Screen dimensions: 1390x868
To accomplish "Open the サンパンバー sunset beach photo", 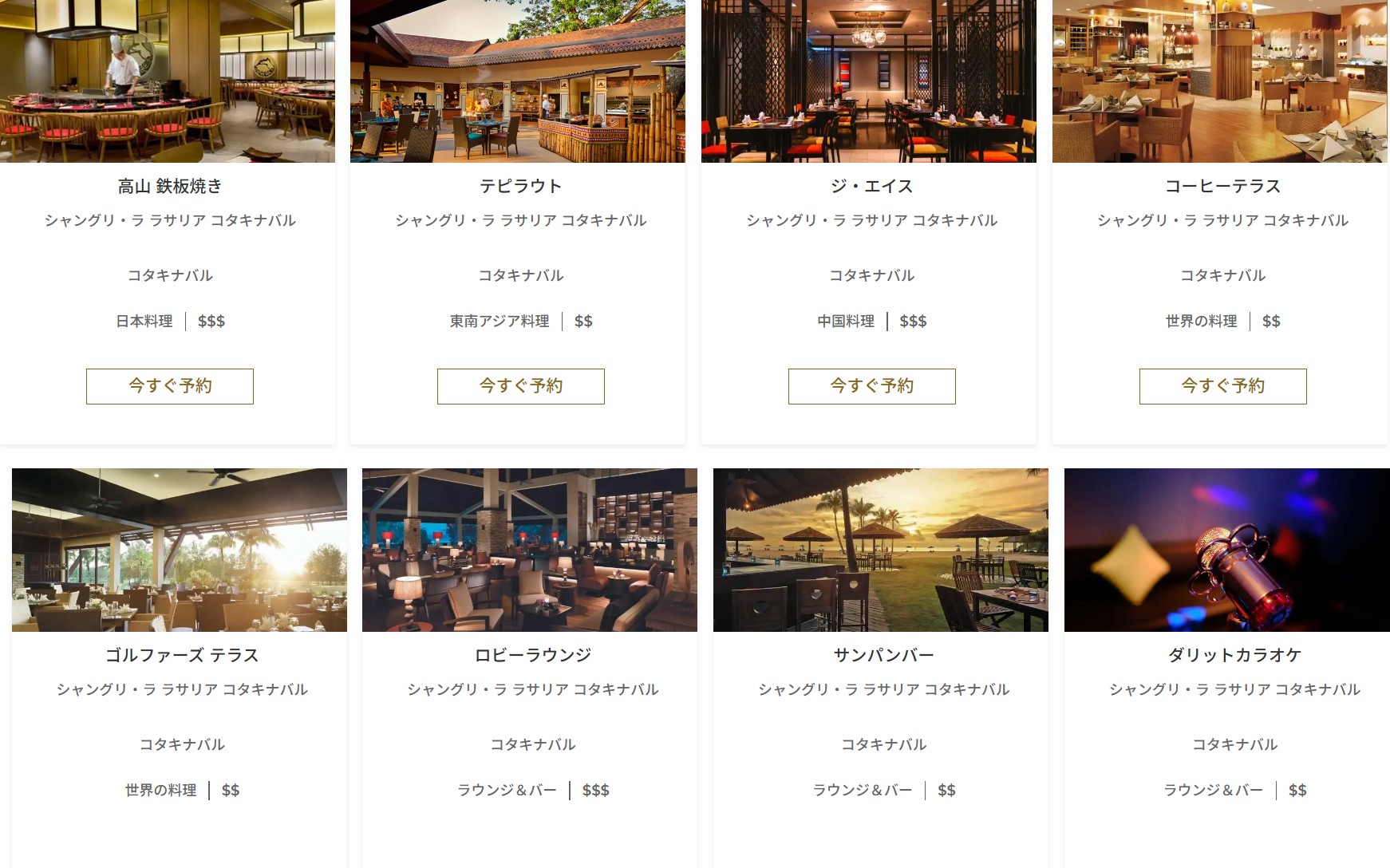I will (x=881, y=550).
